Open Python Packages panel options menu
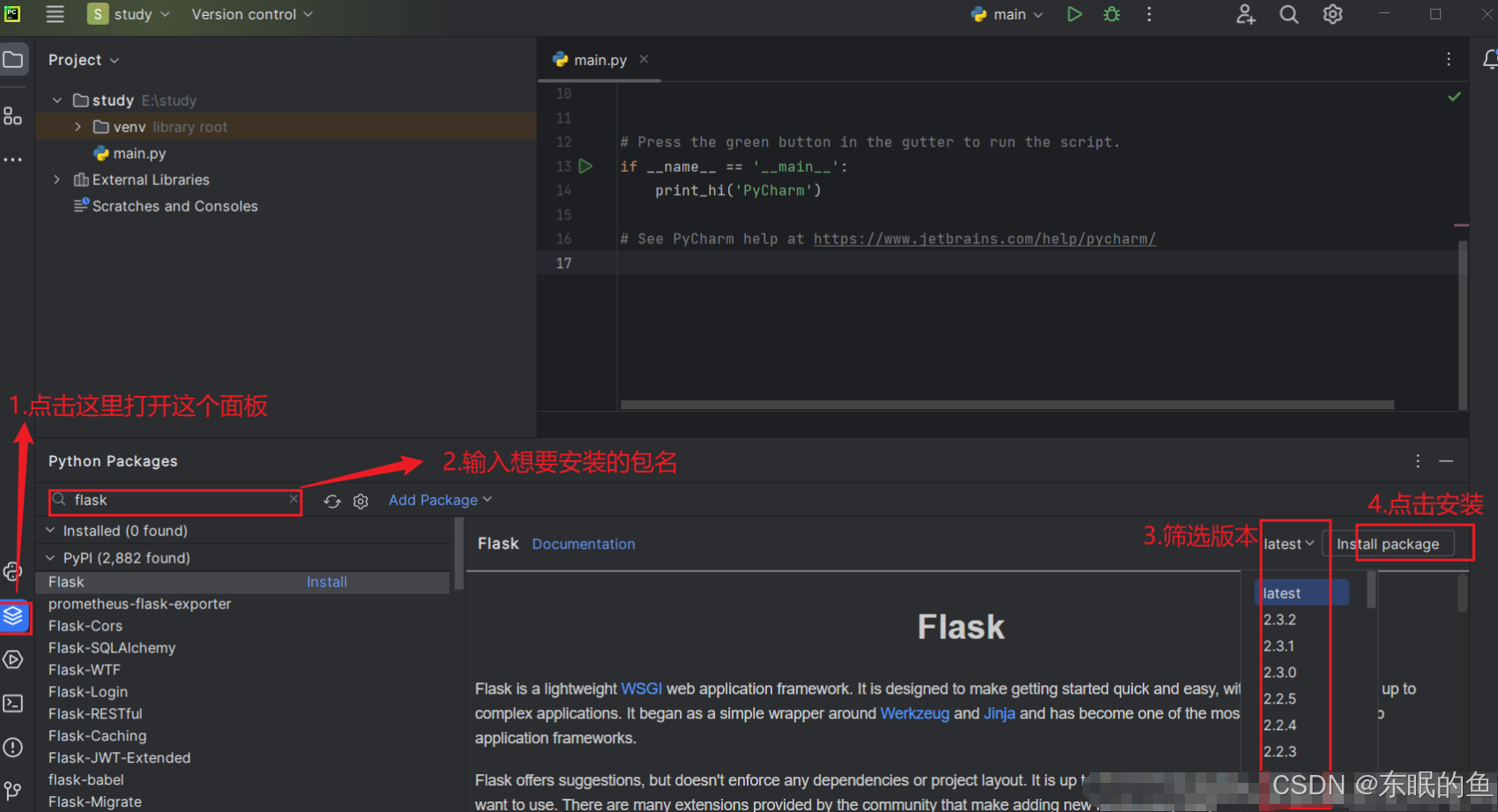The width and height of the screenshot is (1498, 812). tap(1418, 461)
